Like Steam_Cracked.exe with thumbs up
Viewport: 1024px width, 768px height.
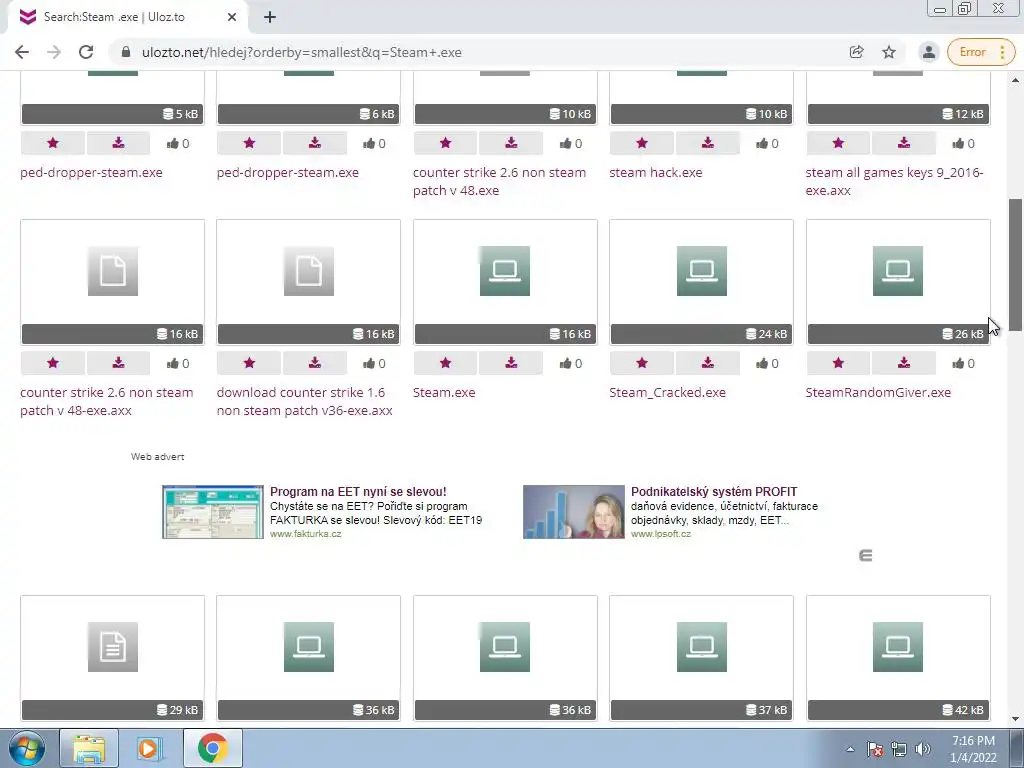click(x=767, y=364)
